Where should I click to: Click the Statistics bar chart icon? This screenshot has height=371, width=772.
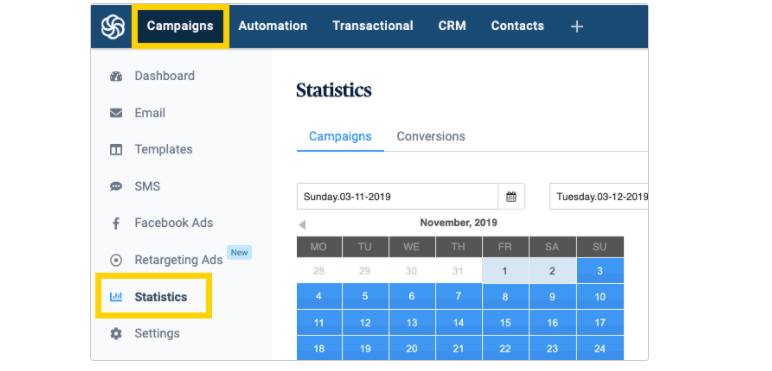pos(116,297)
